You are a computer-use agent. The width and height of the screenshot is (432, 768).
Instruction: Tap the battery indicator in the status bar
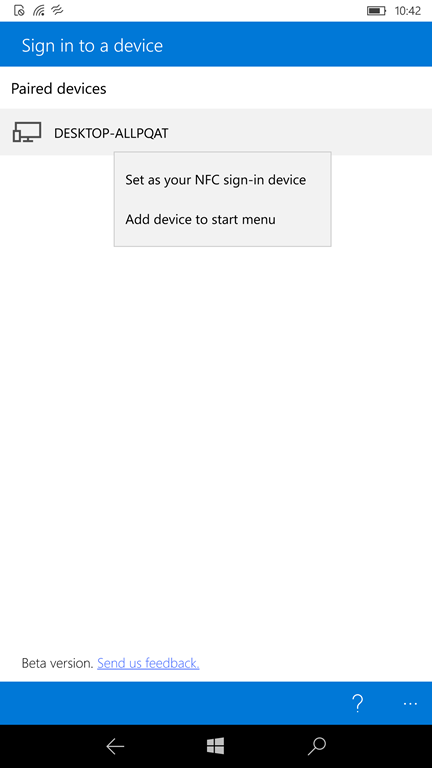(376, 11)
